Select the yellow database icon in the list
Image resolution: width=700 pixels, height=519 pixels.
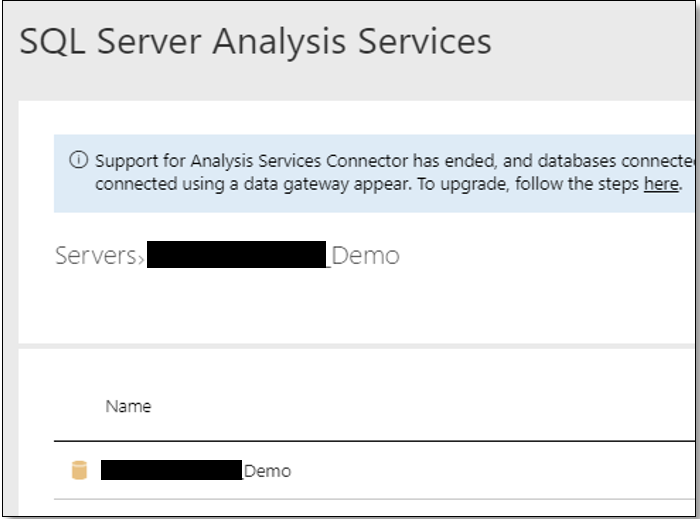(x=79, y=470)
